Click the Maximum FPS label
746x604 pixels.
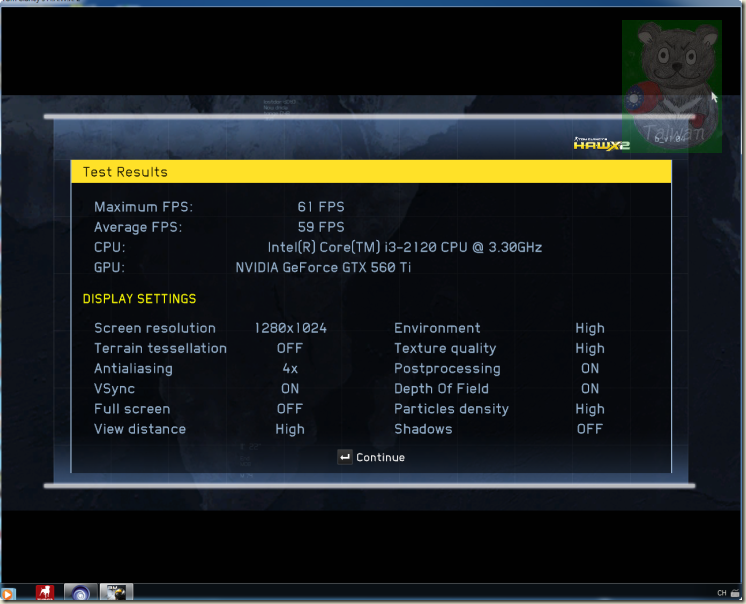(x=144, y=207)
